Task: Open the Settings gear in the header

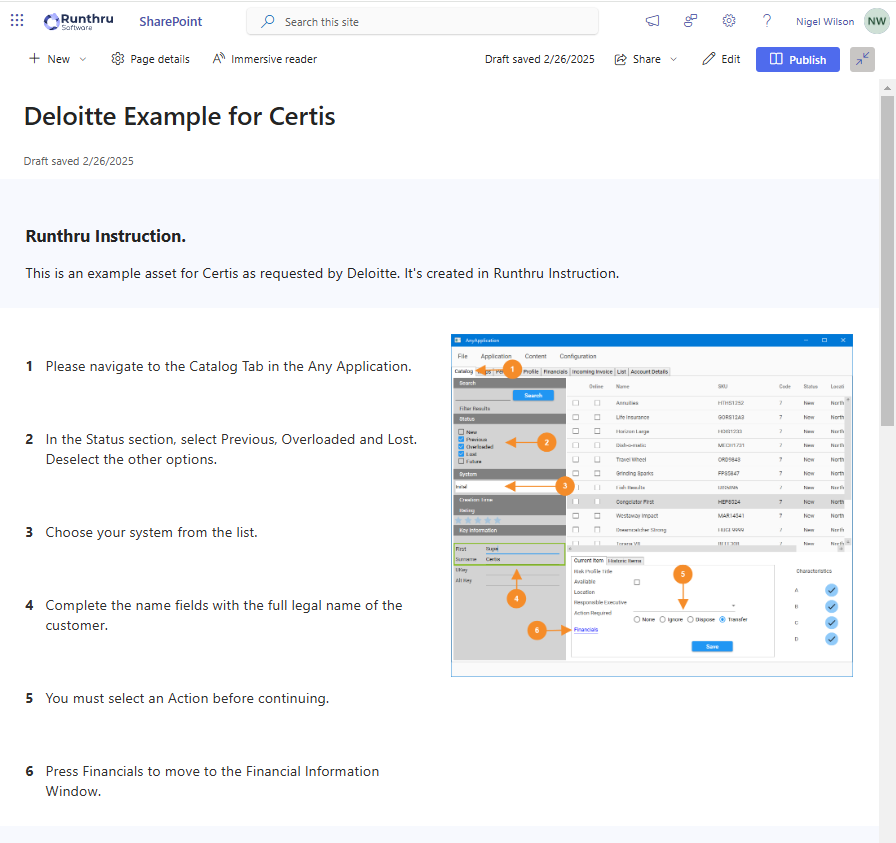Action: pyautogui.click(x=729, y=21)
